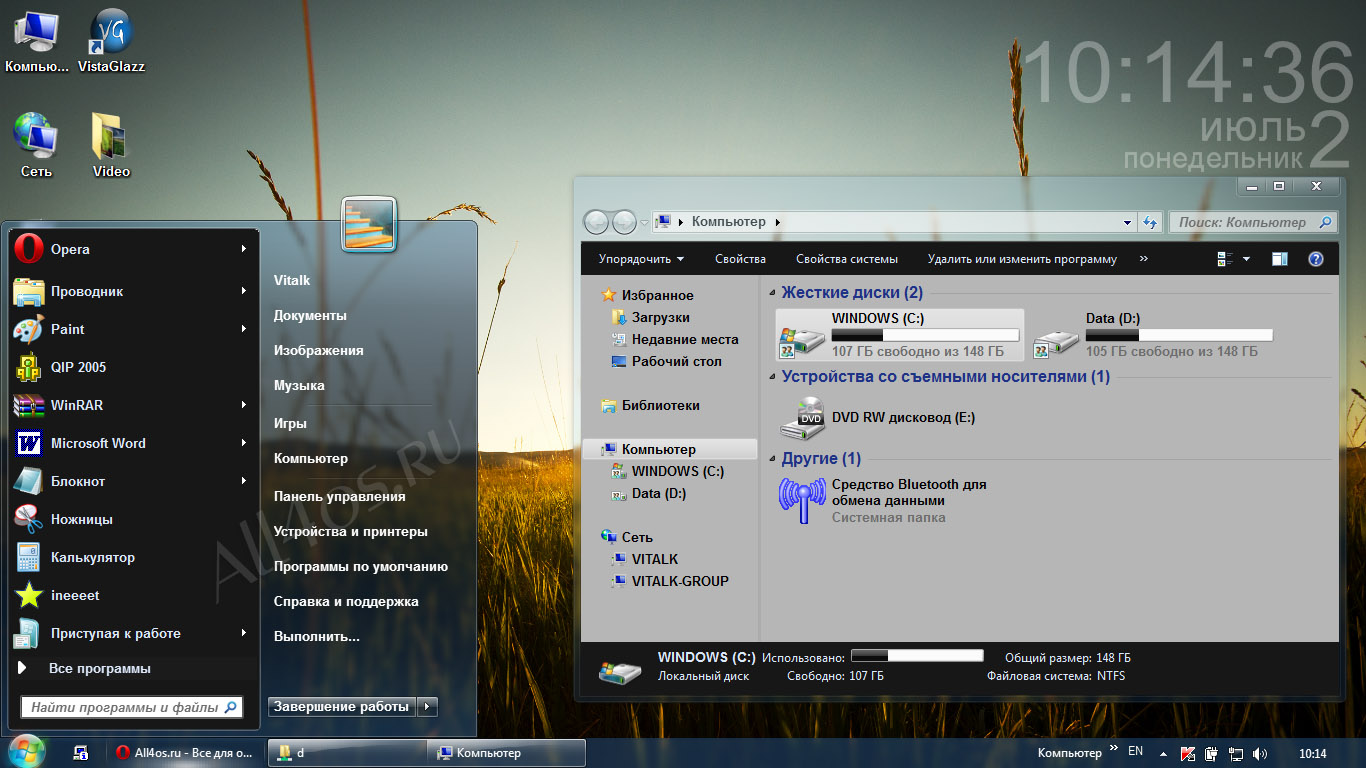The image size is (1366, 768).
Task: Open Документы from the Start menu
Action: 310,315
